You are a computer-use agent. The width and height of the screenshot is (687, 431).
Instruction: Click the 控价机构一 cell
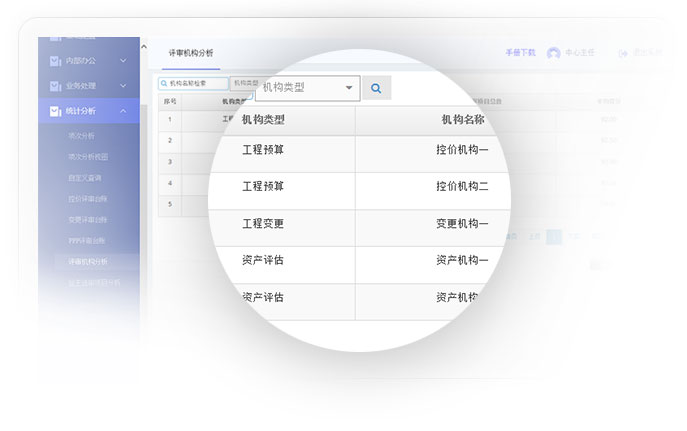point(462,150)
